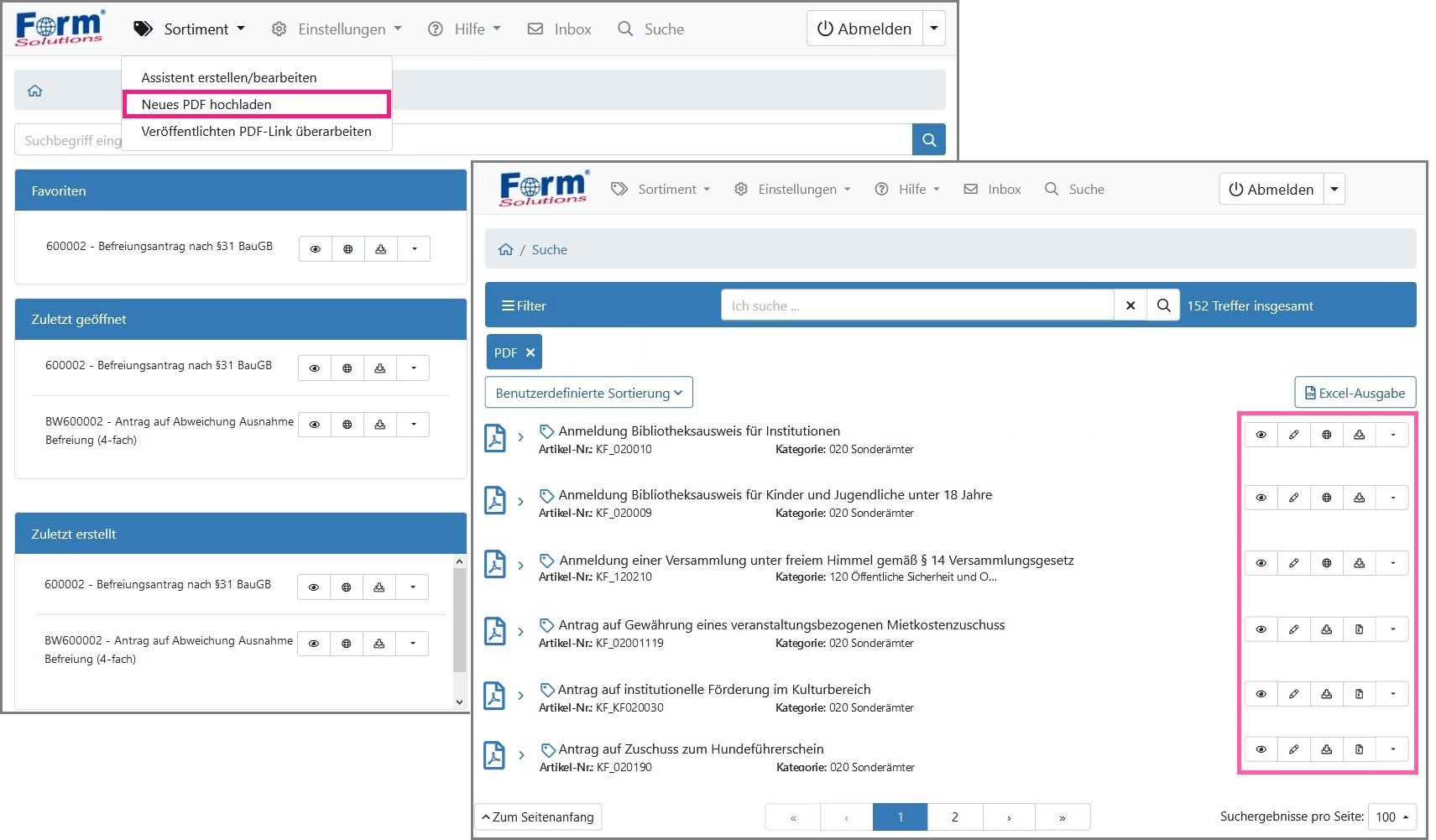The image size is (1436, 840).
Task: Click the blue search button in the left window
Action: [x=928, y=140]
